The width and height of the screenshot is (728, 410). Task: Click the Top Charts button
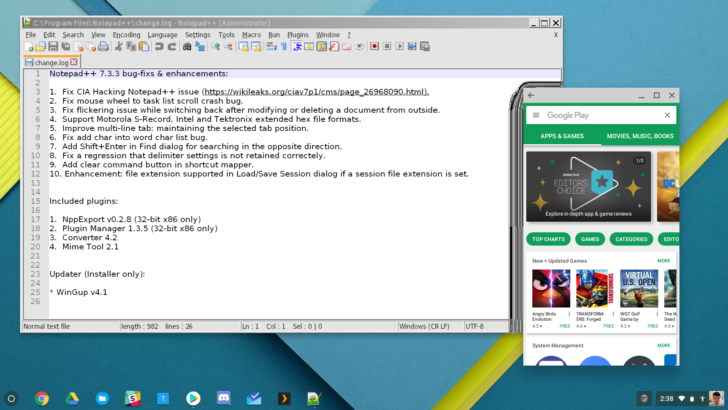[548, 239]
